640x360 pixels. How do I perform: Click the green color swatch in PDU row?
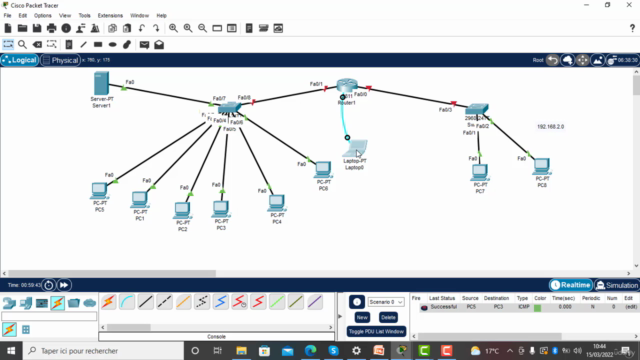538,308
